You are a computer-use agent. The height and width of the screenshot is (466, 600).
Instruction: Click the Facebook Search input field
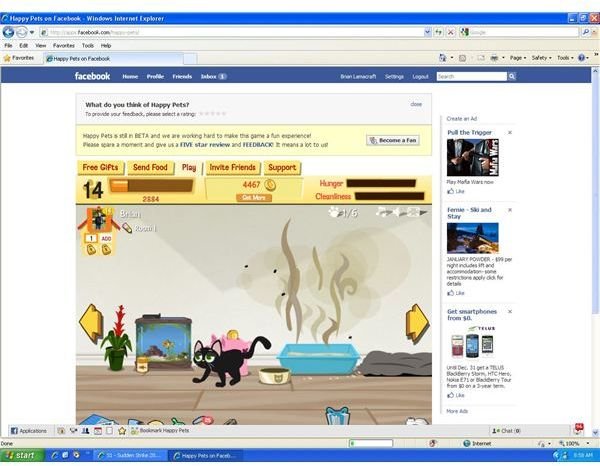coord(471,77)
